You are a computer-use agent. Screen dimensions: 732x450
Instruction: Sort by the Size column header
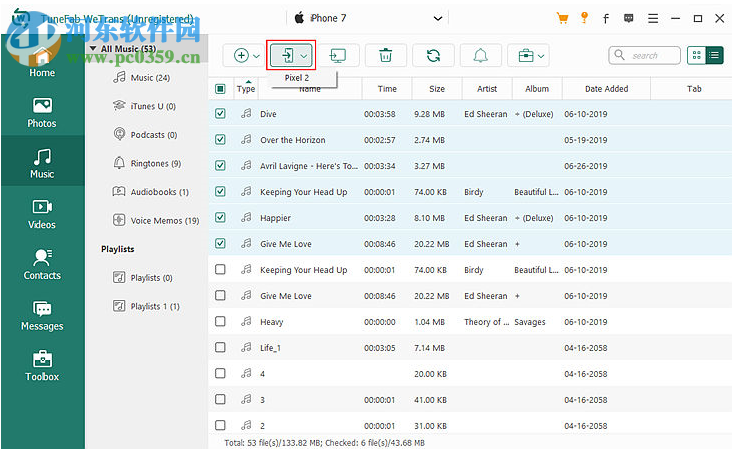437,89
